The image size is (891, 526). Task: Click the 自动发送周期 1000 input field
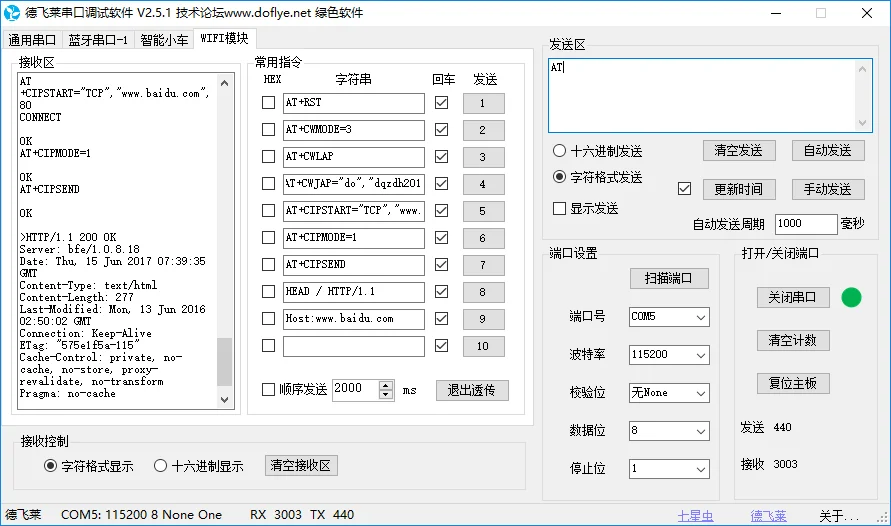pos(806,224)
